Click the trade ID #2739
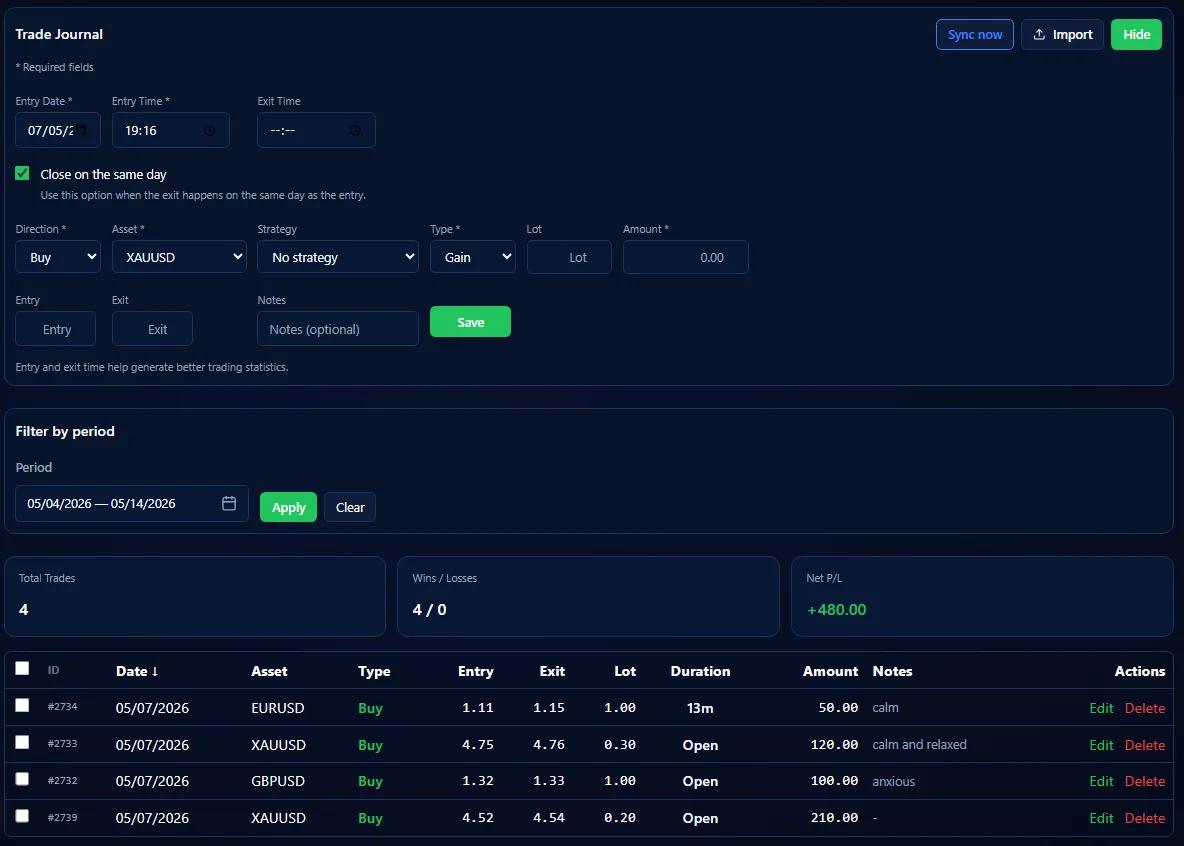 point(63,817)
